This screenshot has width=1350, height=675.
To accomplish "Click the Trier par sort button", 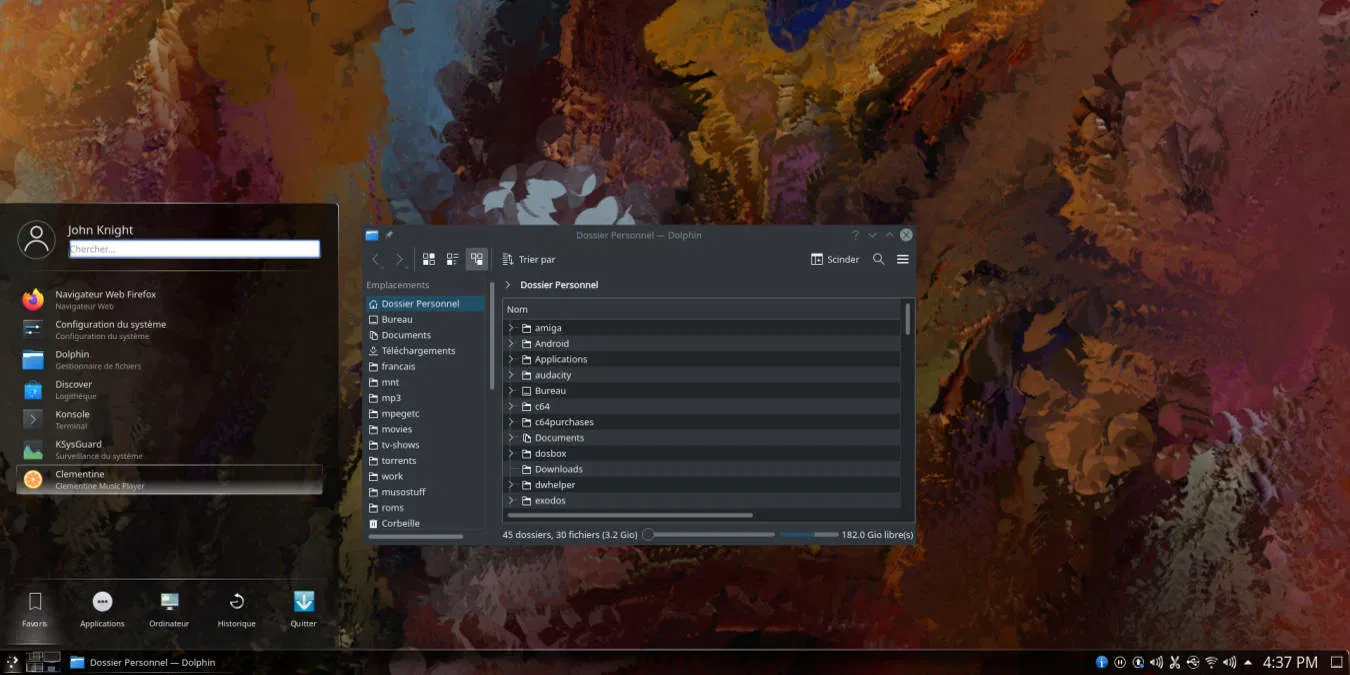I will point(528,259).
